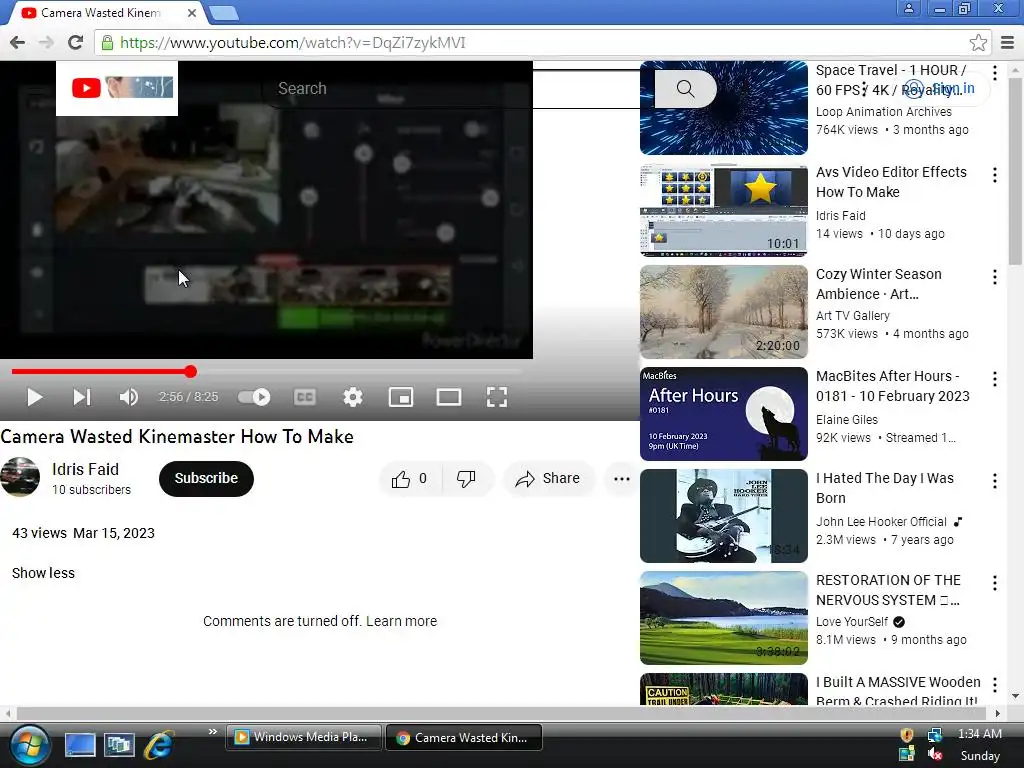1024x768 pixels.
Task: Go back with browser back arrow
Action: point(18,43)
